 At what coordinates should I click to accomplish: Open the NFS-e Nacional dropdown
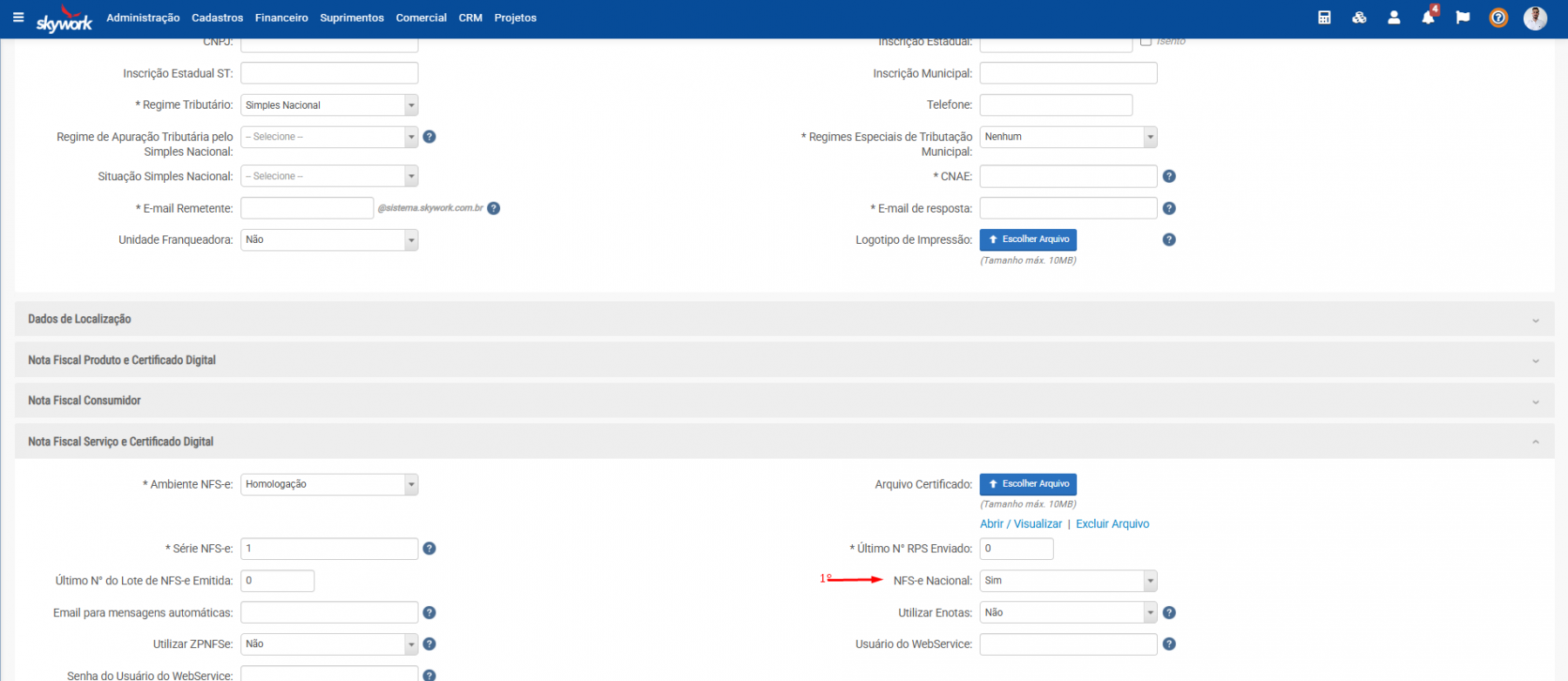click(1068, 581)
